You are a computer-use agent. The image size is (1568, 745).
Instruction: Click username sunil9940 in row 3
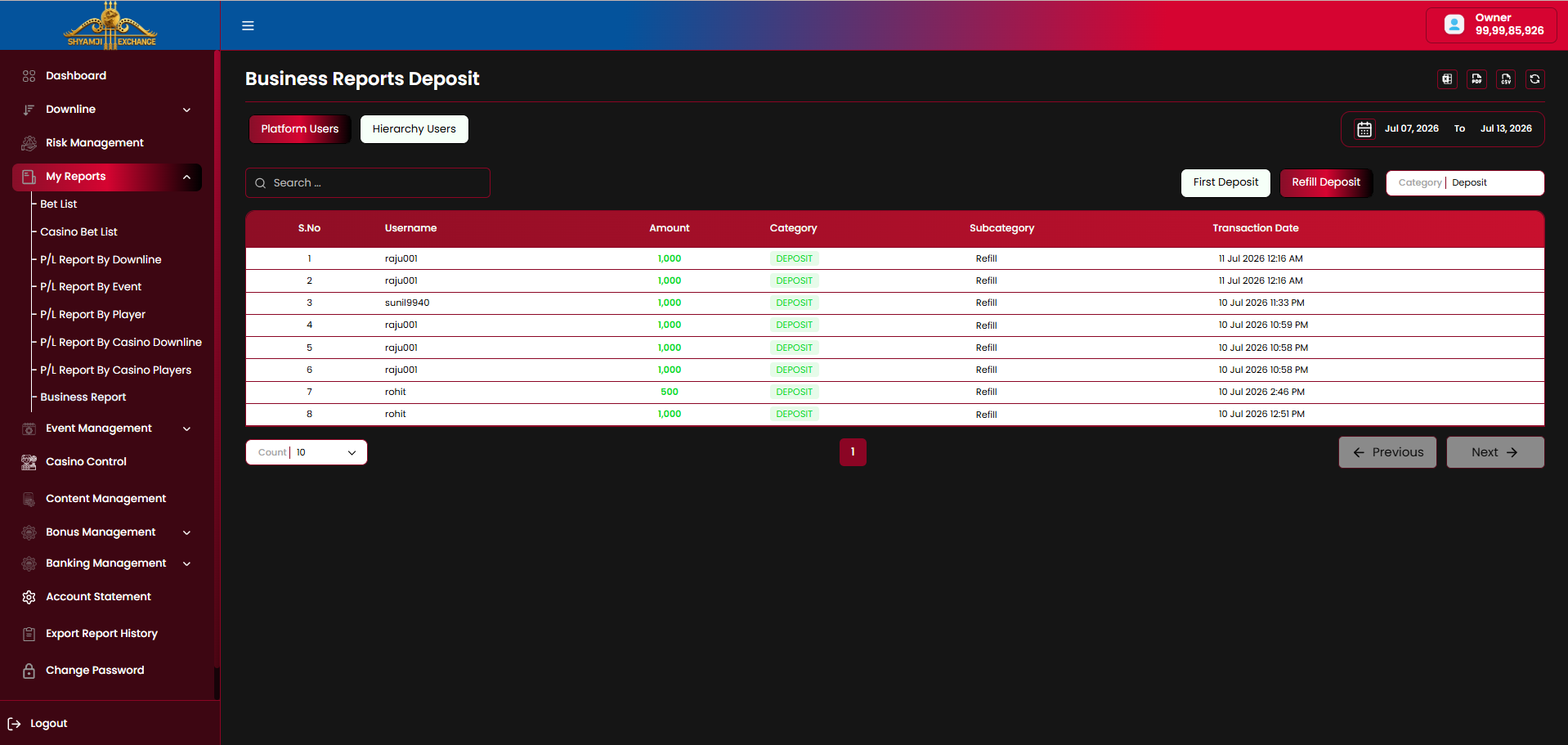tap(406, 303)
